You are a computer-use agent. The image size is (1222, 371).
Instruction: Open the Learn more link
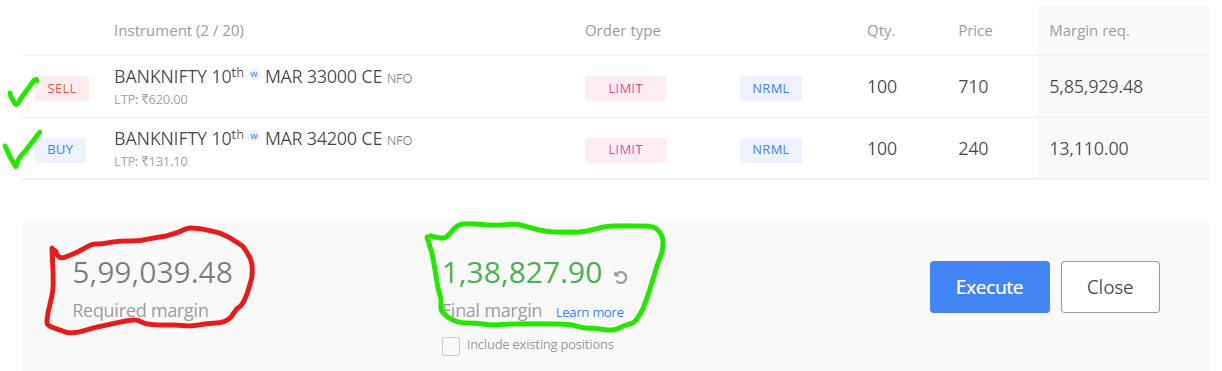(x=590, y=313)
